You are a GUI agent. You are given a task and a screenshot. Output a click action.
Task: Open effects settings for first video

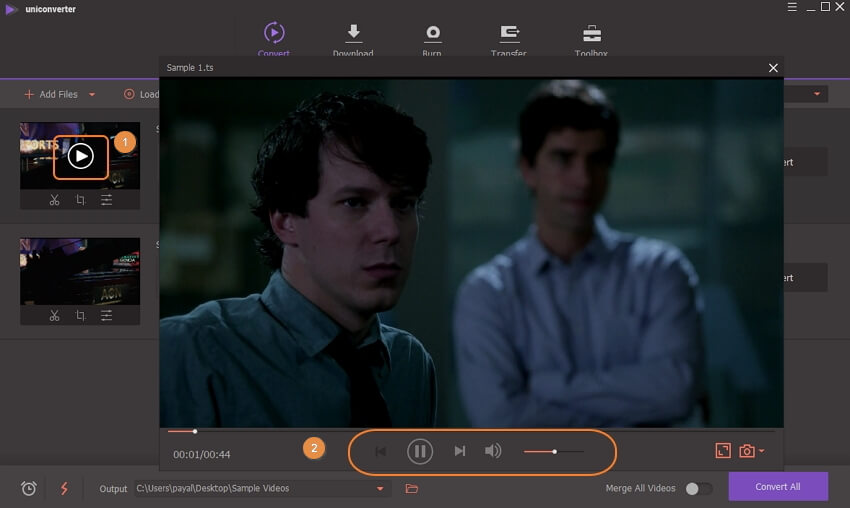106,200
